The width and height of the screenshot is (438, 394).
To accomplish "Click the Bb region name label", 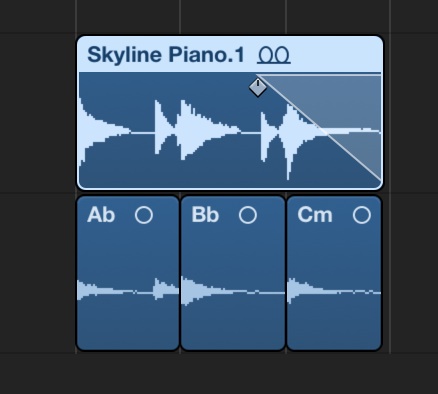I will tap(205, 215).
